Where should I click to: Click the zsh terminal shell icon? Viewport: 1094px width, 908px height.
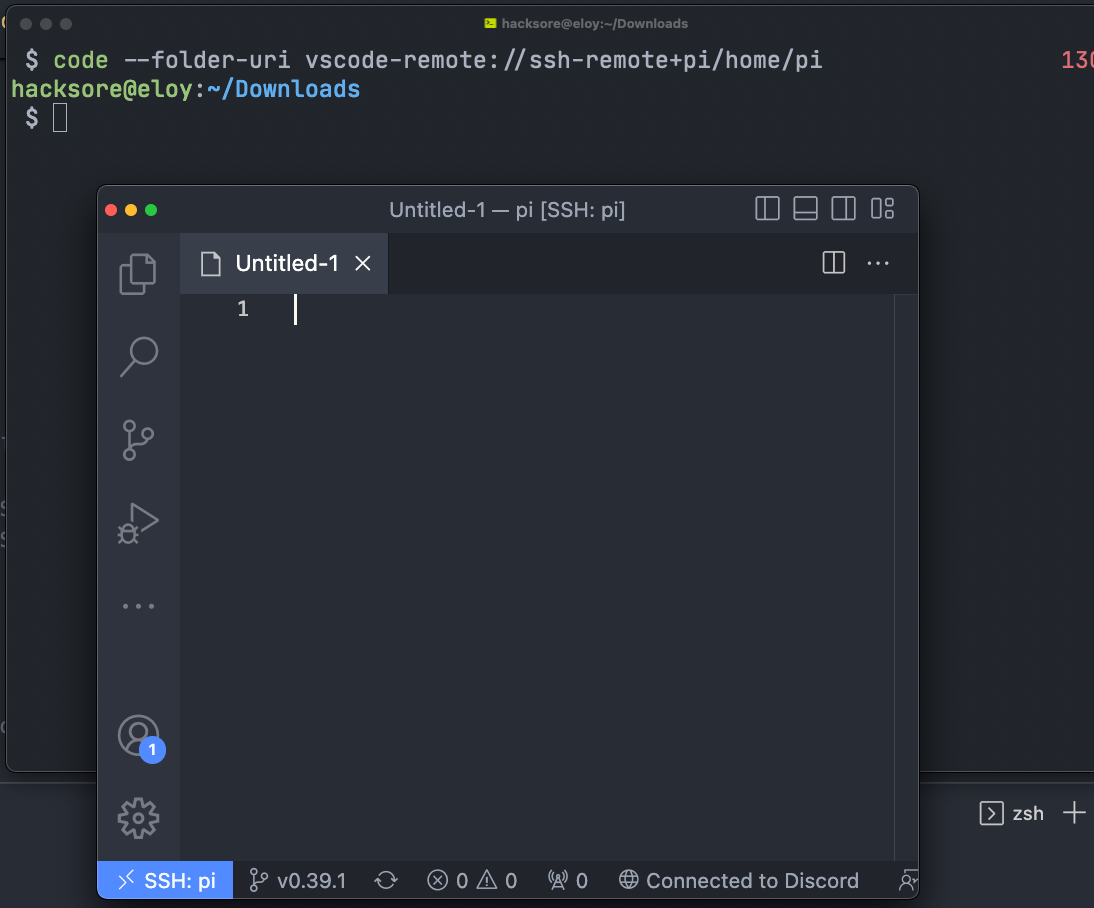point(991,813)
